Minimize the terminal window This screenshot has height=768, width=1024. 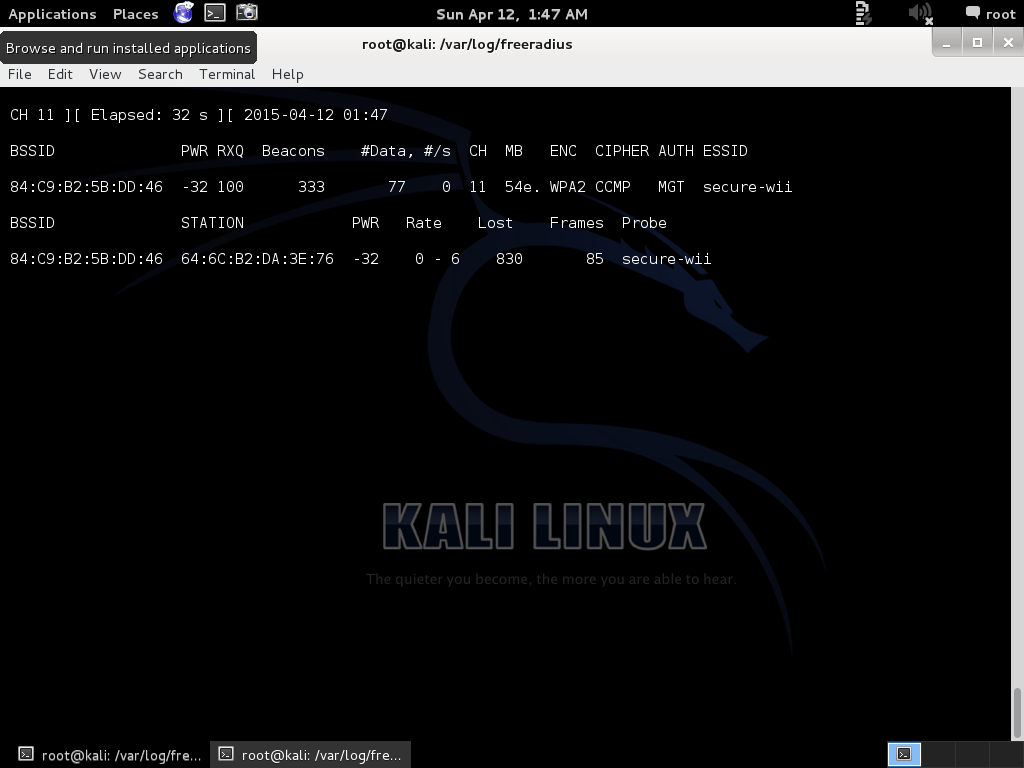click(x=946, y=43)
